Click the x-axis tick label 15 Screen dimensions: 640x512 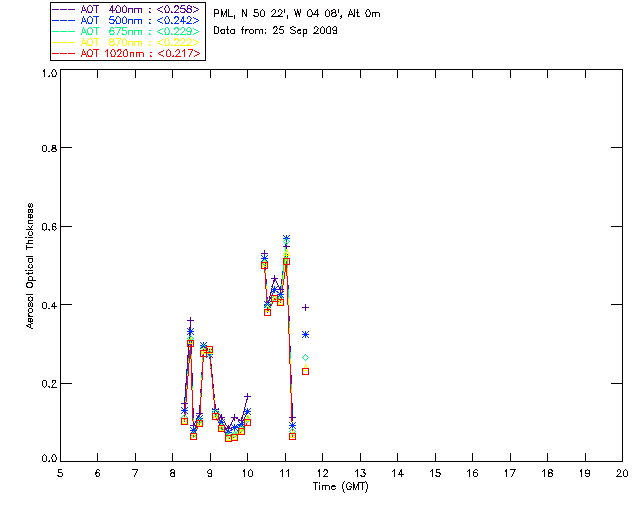[x=435, y=473]
